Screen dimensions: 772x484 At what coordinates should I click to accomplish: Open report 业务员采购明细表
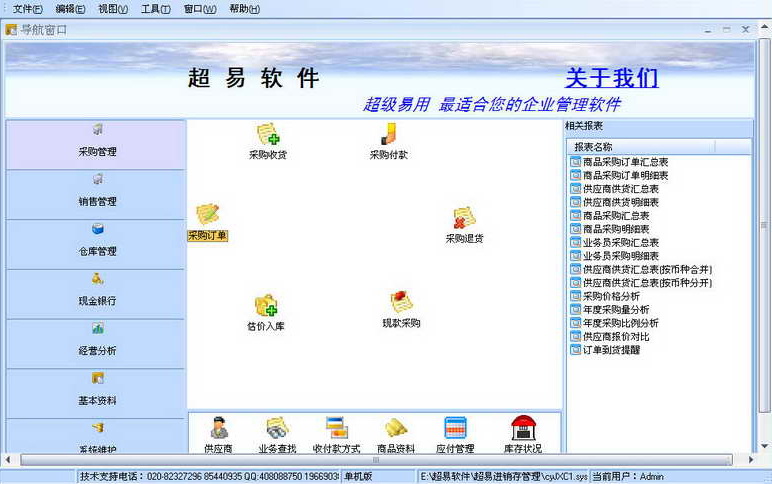tap(620, 256)
